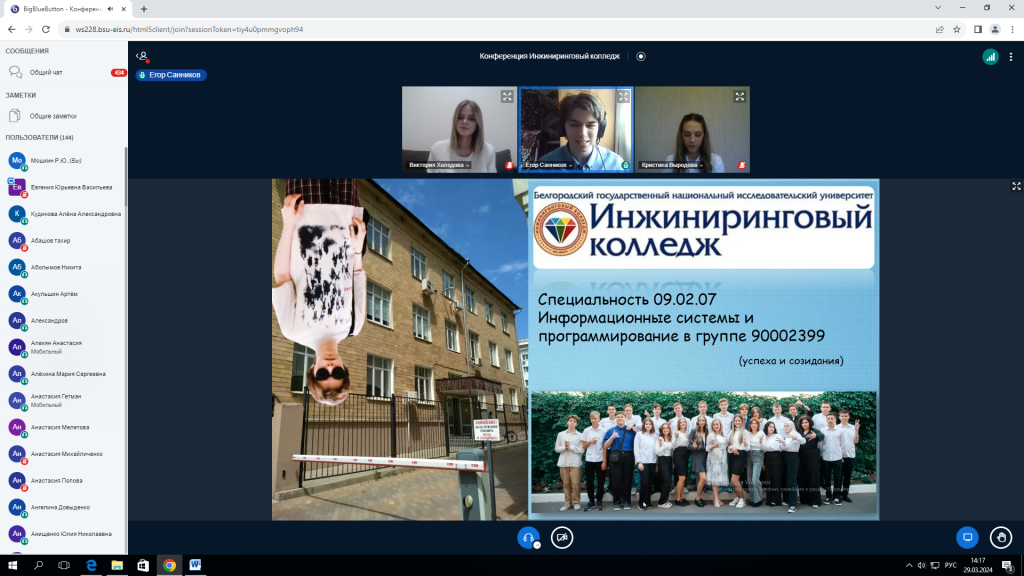The height and width of the screenshot is (576, 1024).
Task: Leave audio using the headphone button
Action: pyautogui.click(x=528, y=537)
